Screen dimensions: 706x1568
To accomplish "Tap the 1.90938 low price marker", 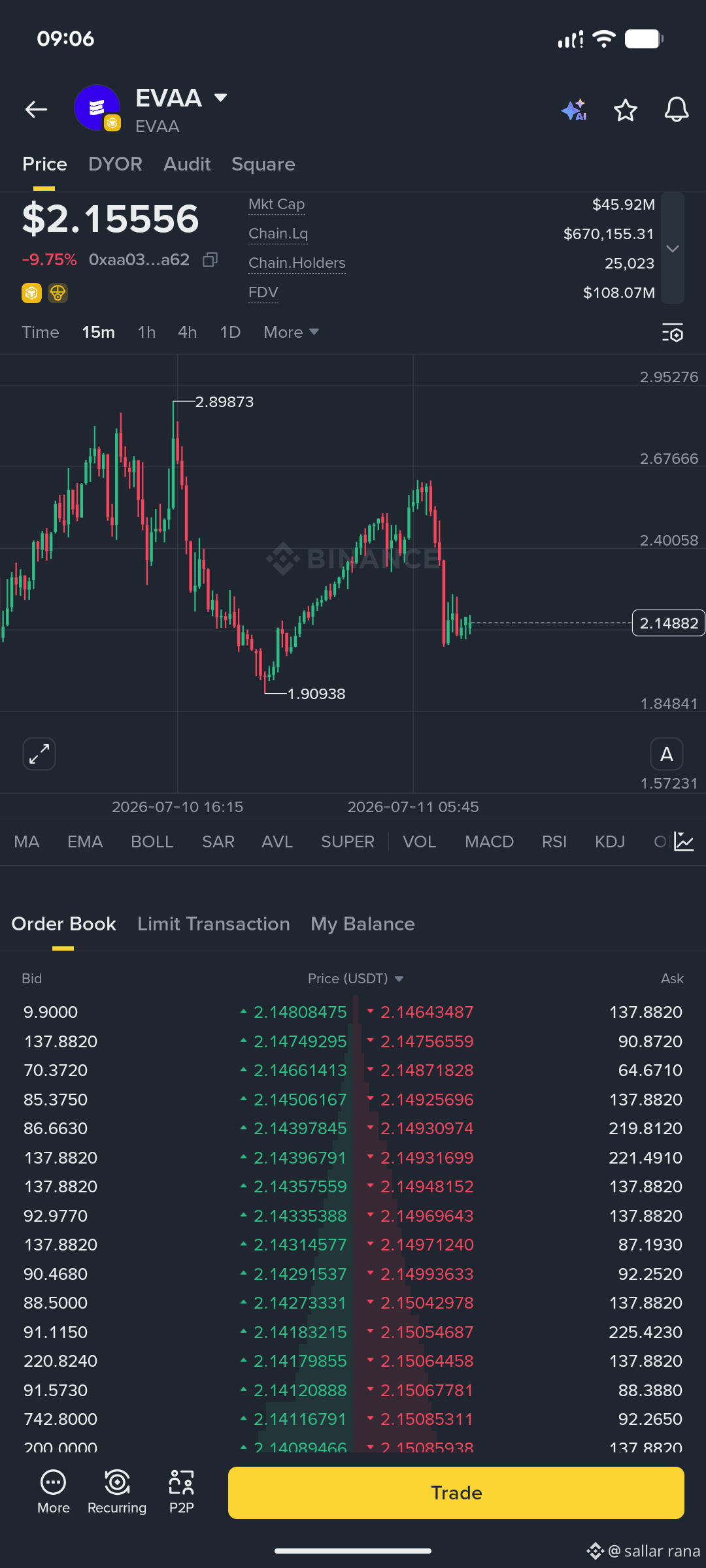I will 316,694.
